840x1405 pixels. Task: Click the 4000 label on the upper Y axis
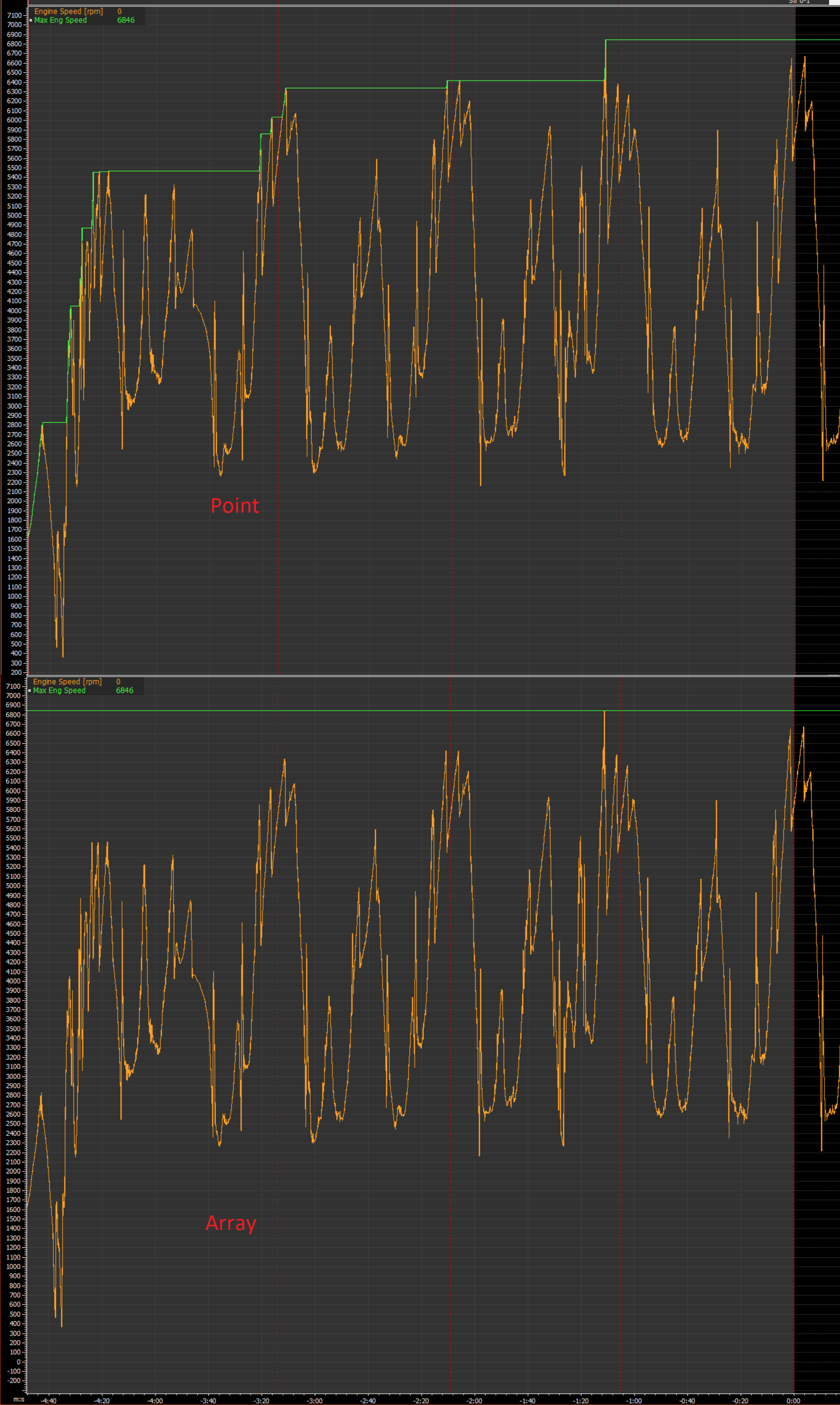(14, 310)
